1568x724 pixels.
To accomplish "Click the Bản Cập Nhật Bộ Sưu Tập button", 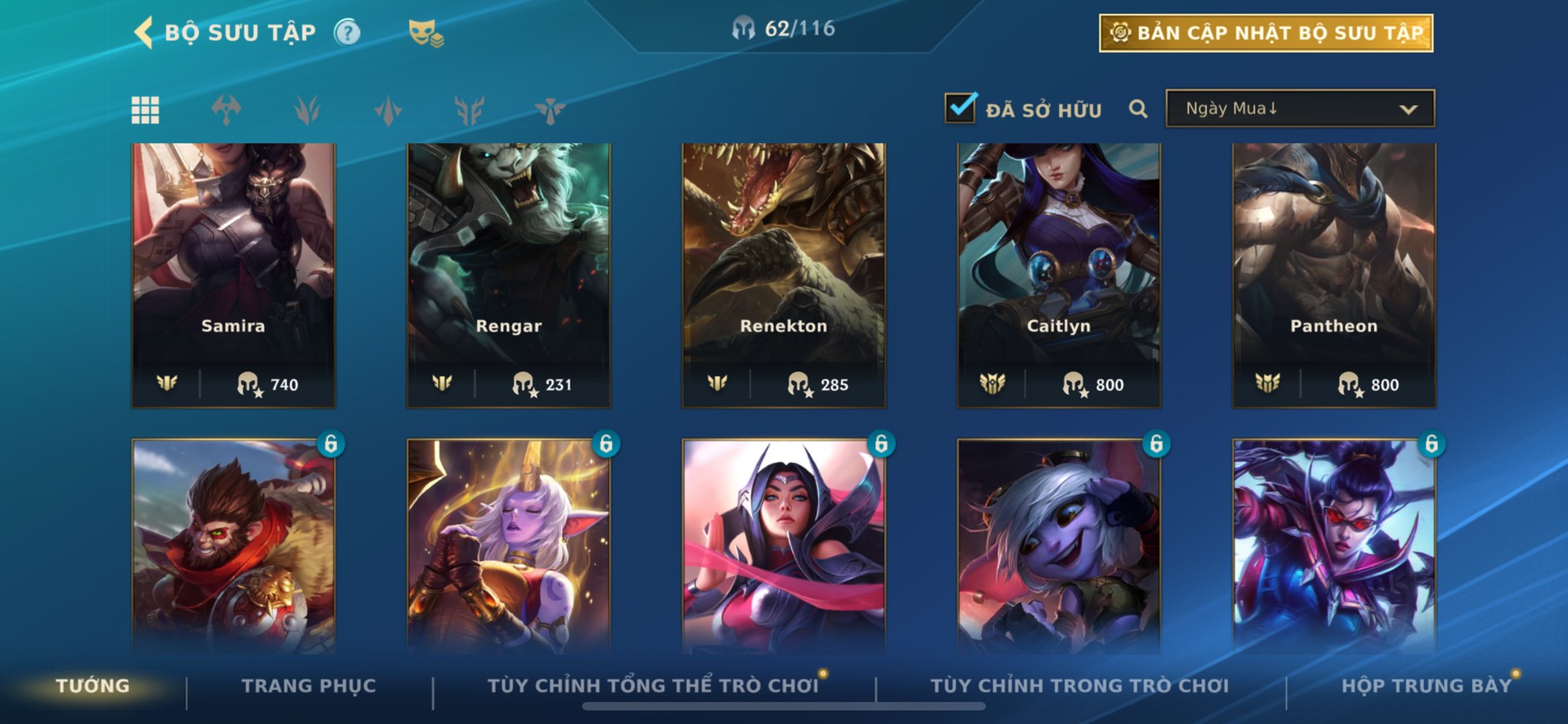I will tap(1266, 33).
